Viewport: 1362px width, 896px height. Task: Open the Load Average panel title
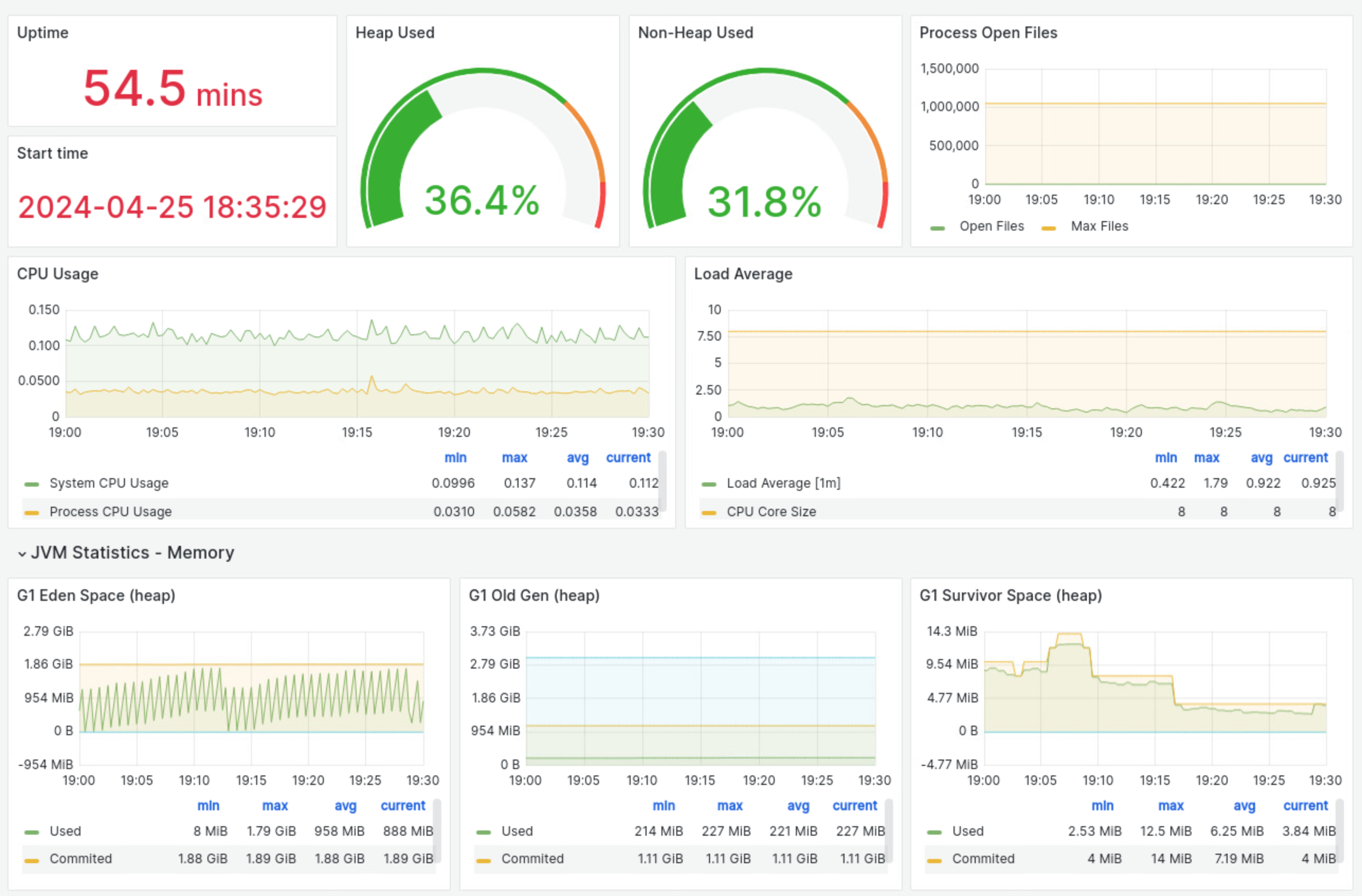743,274
